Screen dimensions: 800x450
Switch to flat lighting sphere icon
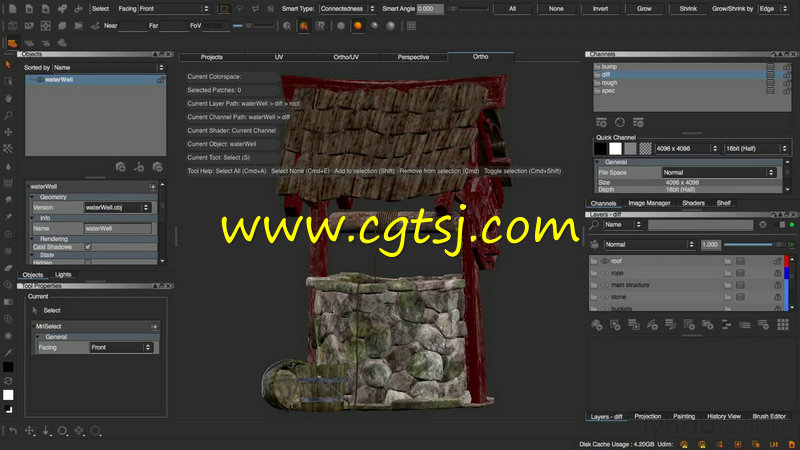tap(341, 26)
